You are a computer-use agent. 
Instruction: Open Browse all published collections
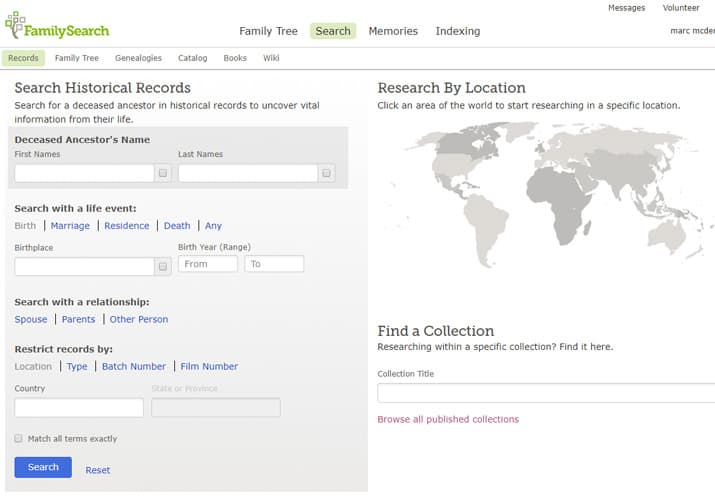pyautogui.click(x=448, y=419)
